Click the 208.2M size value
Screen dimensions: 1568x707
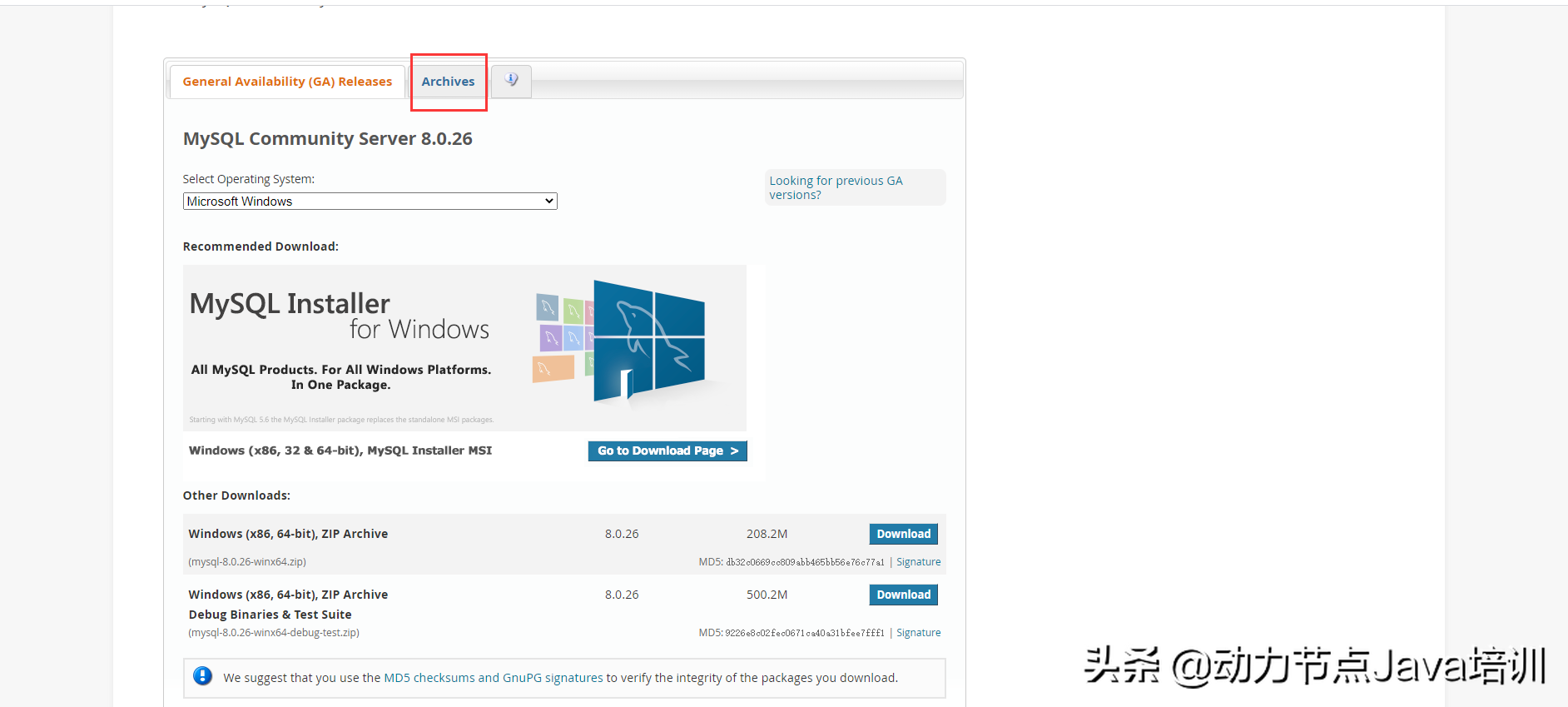(767, 534)
